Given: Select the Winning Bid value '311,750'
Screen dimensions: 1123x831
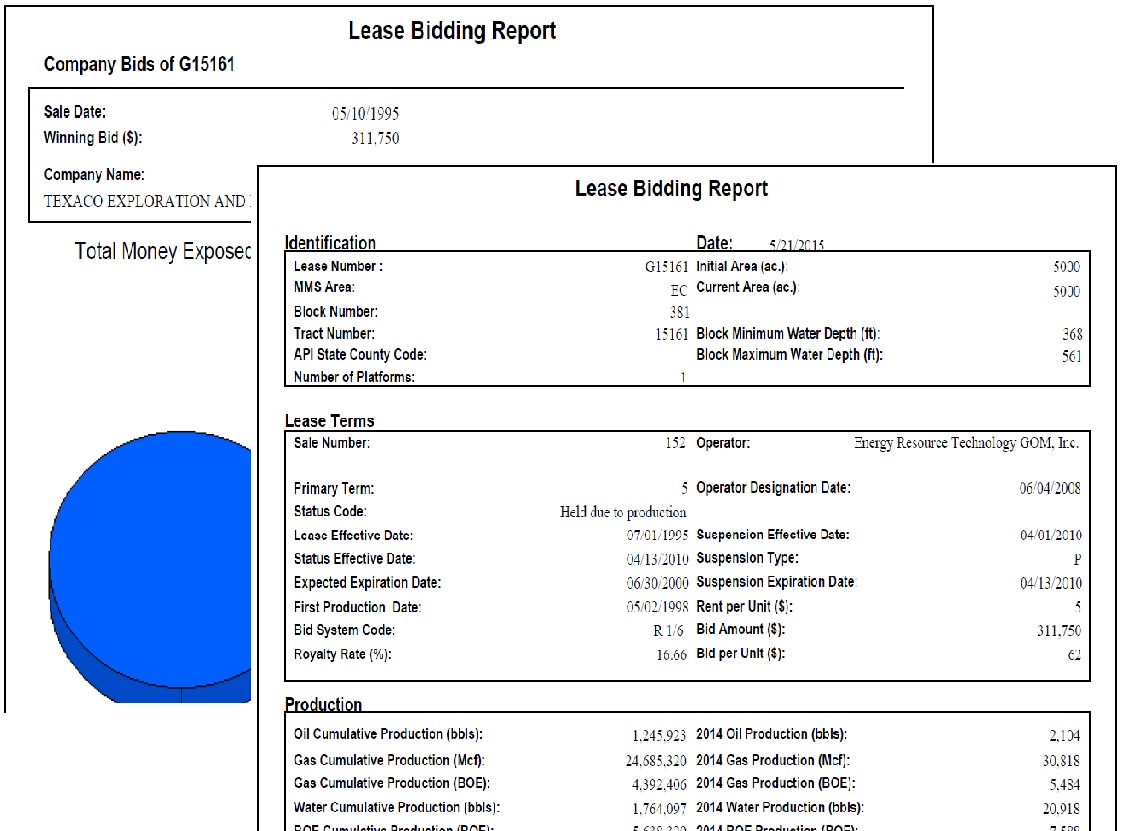Looking at the screenshot, I should click(375, 138).
